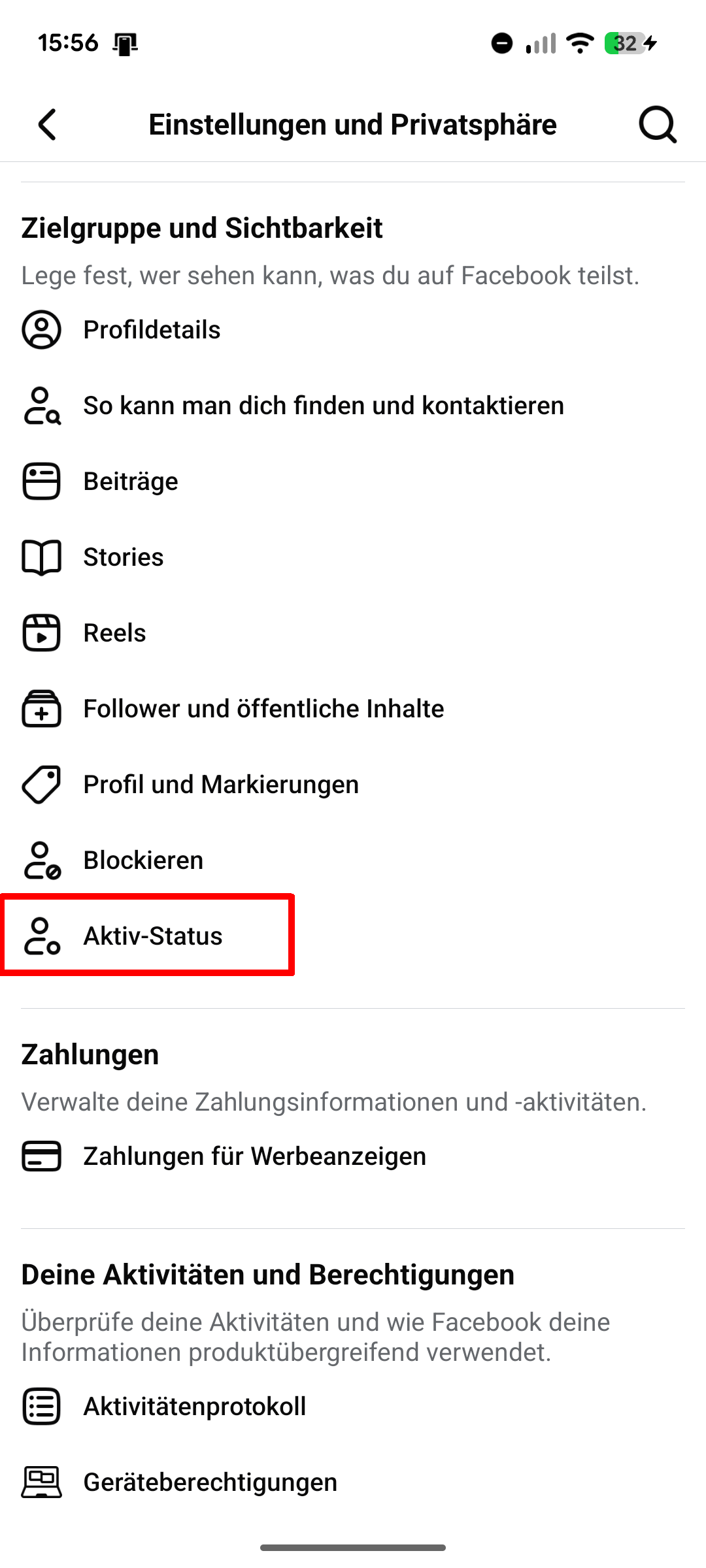The image size is (706, 1568).
Task: Open So kann man dich finden und kontaktieren
Action: 324,406
